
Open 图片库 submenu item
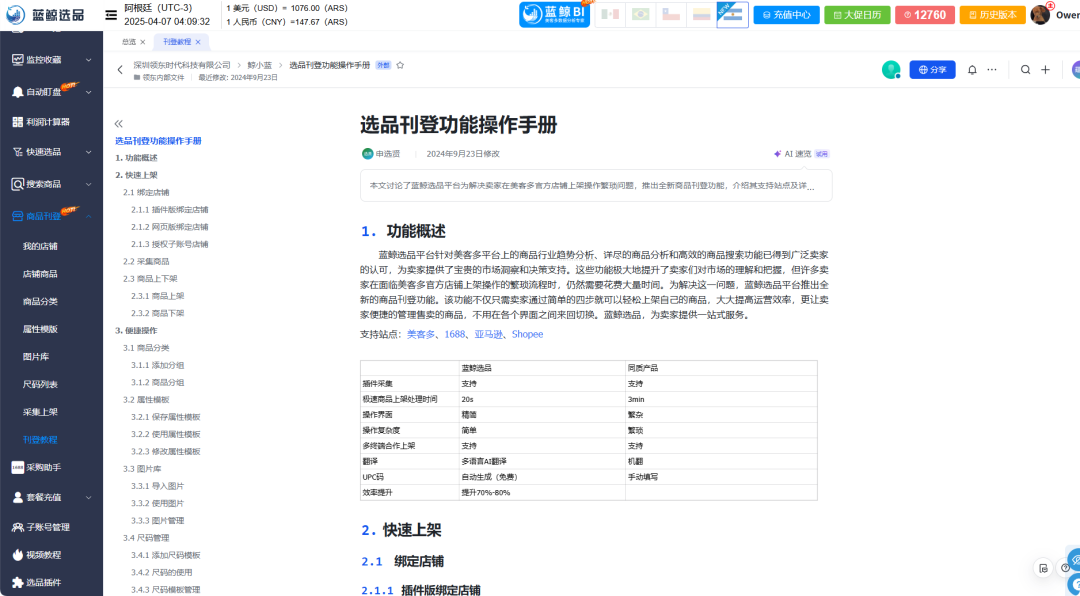tap(36, 356)
